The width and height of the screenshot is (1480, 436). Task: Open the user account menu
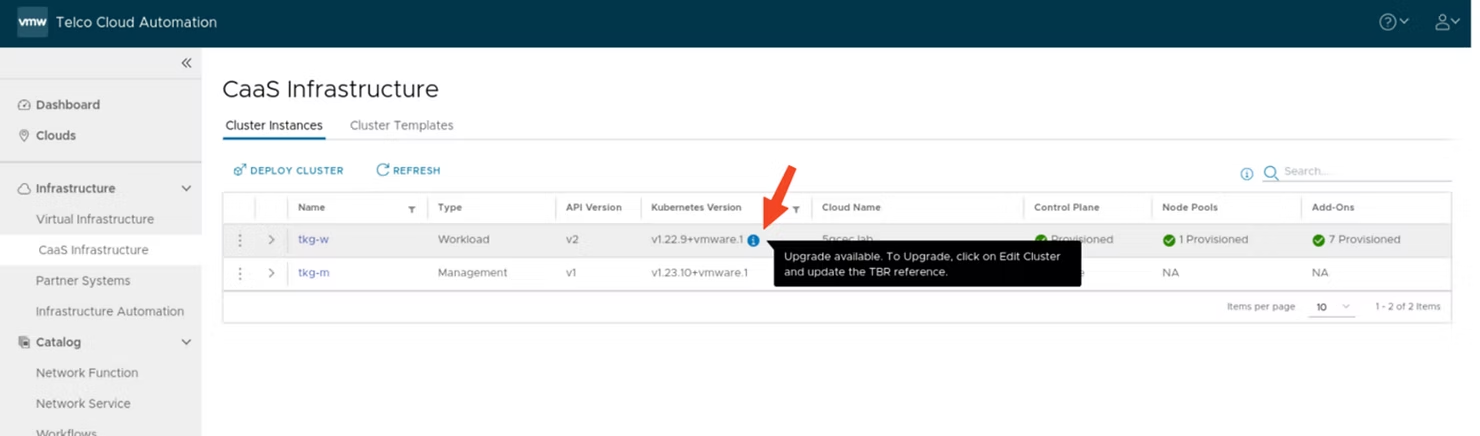tap(1446, 22)
